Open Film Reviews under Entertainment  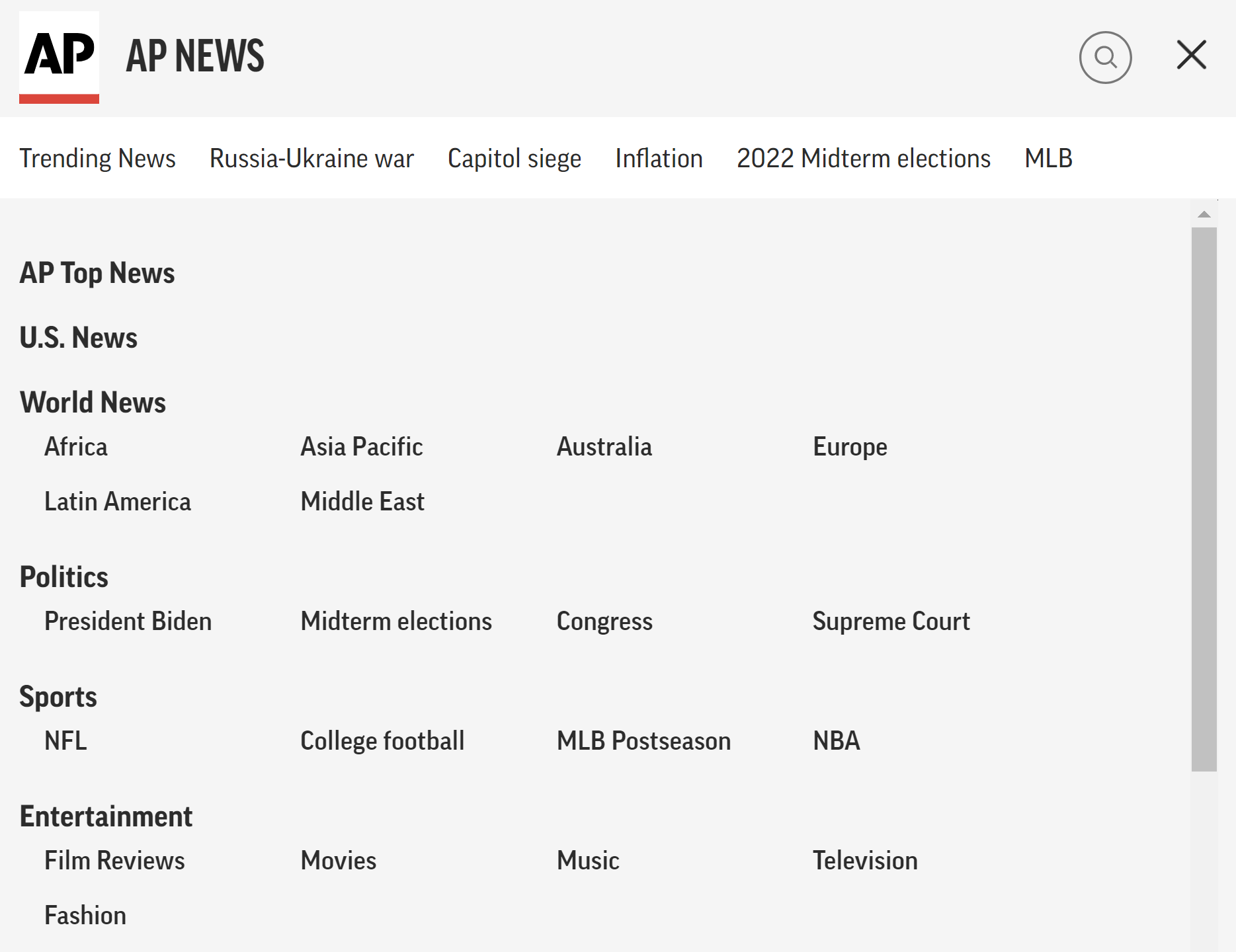(114, 861)
